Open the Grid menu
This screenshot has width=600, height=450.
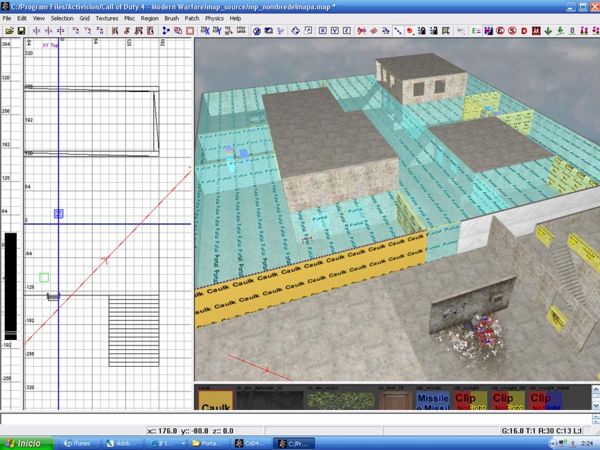point(84,18)
